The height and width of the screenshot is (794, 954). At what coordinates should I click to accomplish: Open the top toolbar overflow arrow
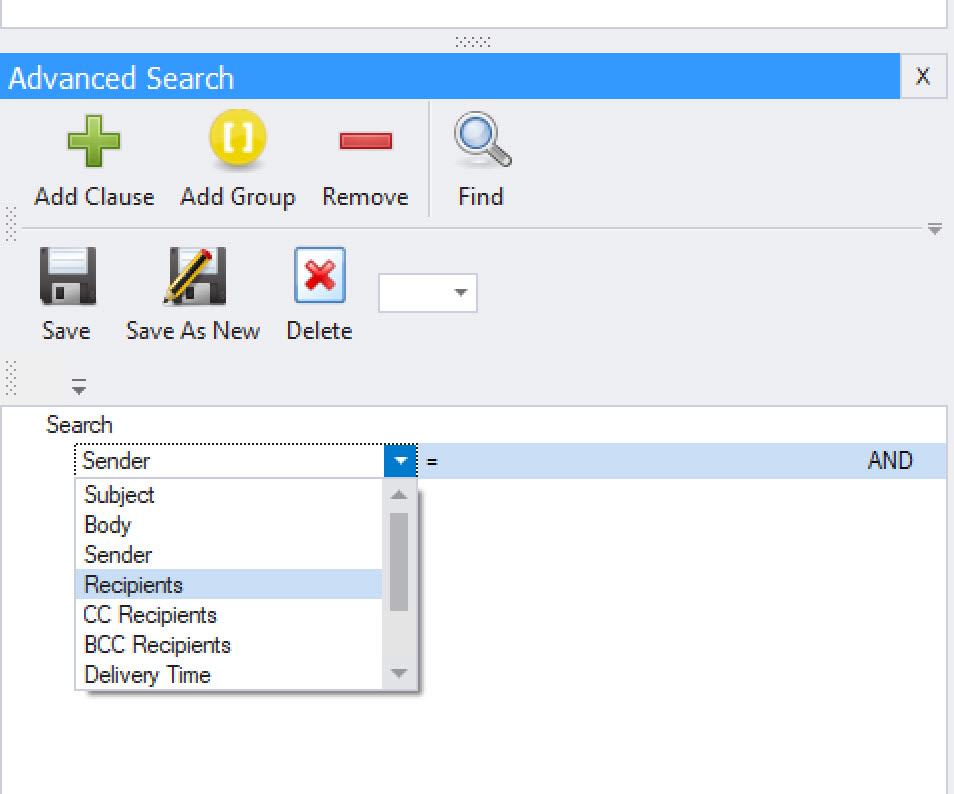tap(935, 229)
